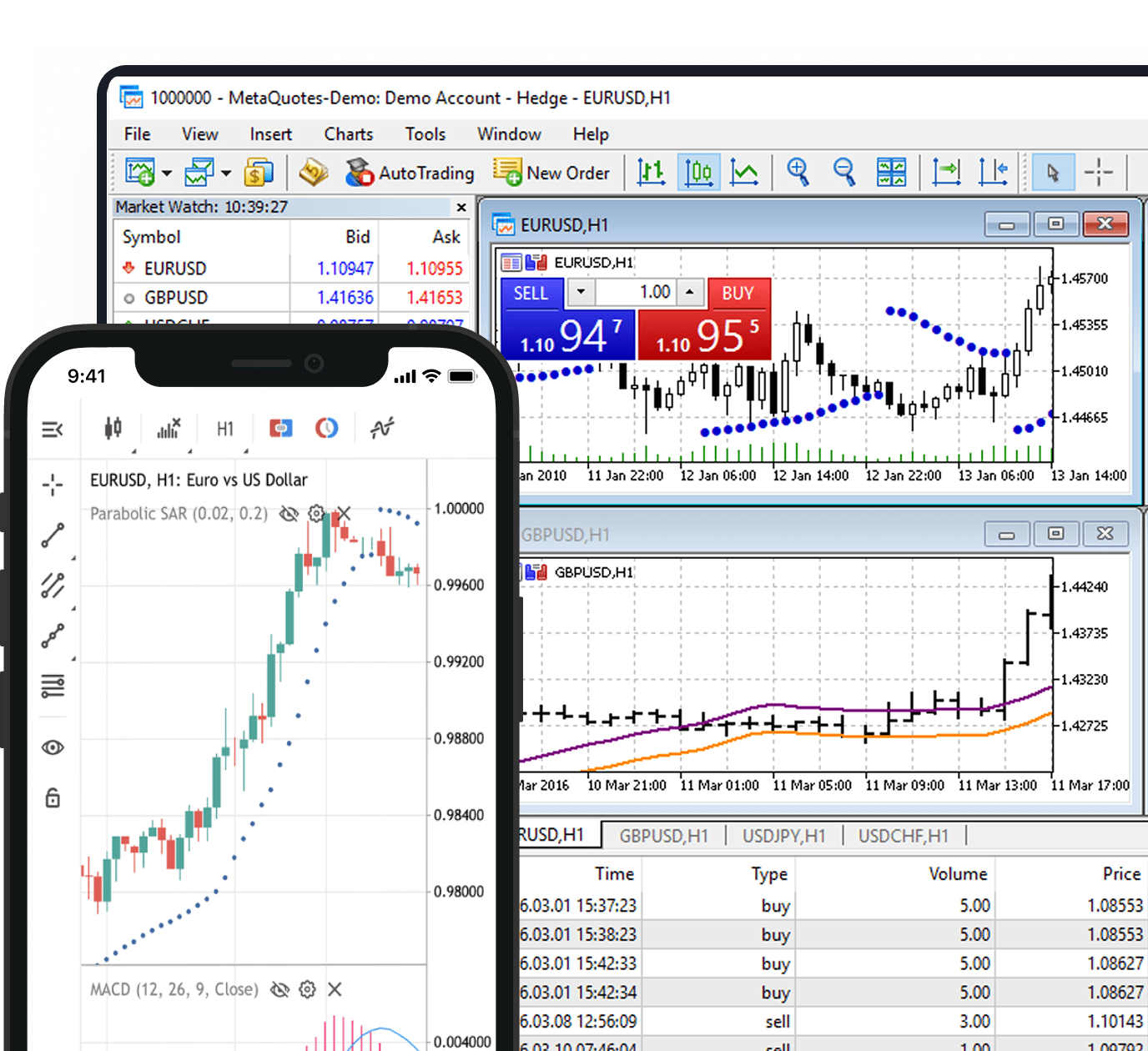Image resolution: width=1148 pixels, height=1051 pixels.
Task: Toggle chart auto scroll
Action: click(x=947, y=173)
